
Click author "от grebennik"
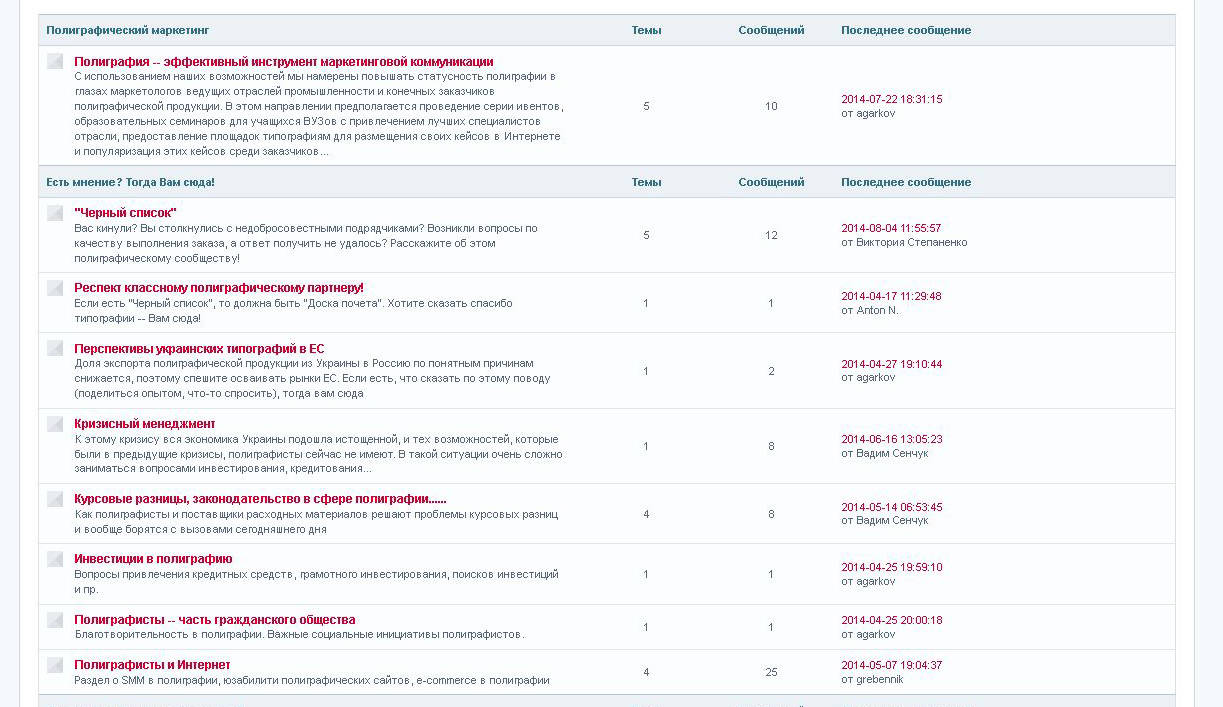click(x=872, y=679)
